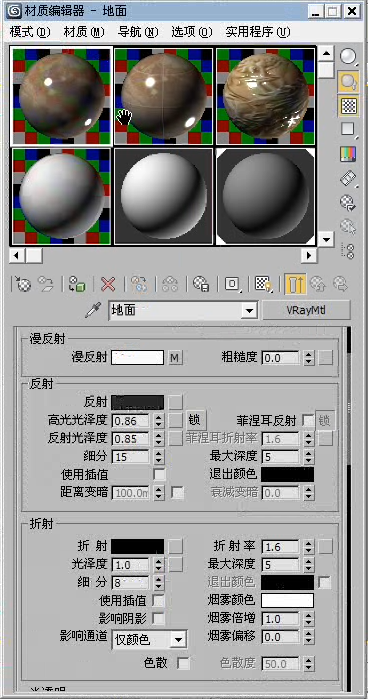Open the Material/Map Navigator icon
Image resolution: width=368 pixels, height=699 pixels.
[x=348, y=251]
